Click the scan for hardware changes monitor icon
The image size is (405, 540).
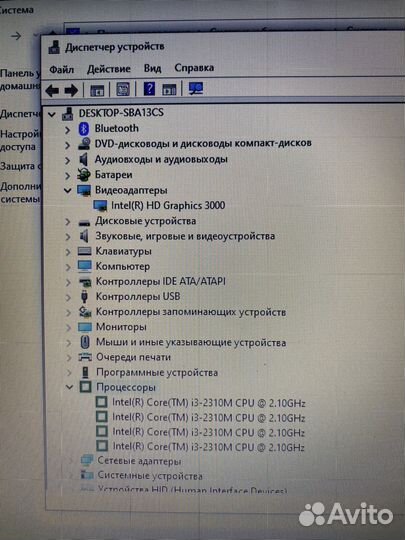196,89
